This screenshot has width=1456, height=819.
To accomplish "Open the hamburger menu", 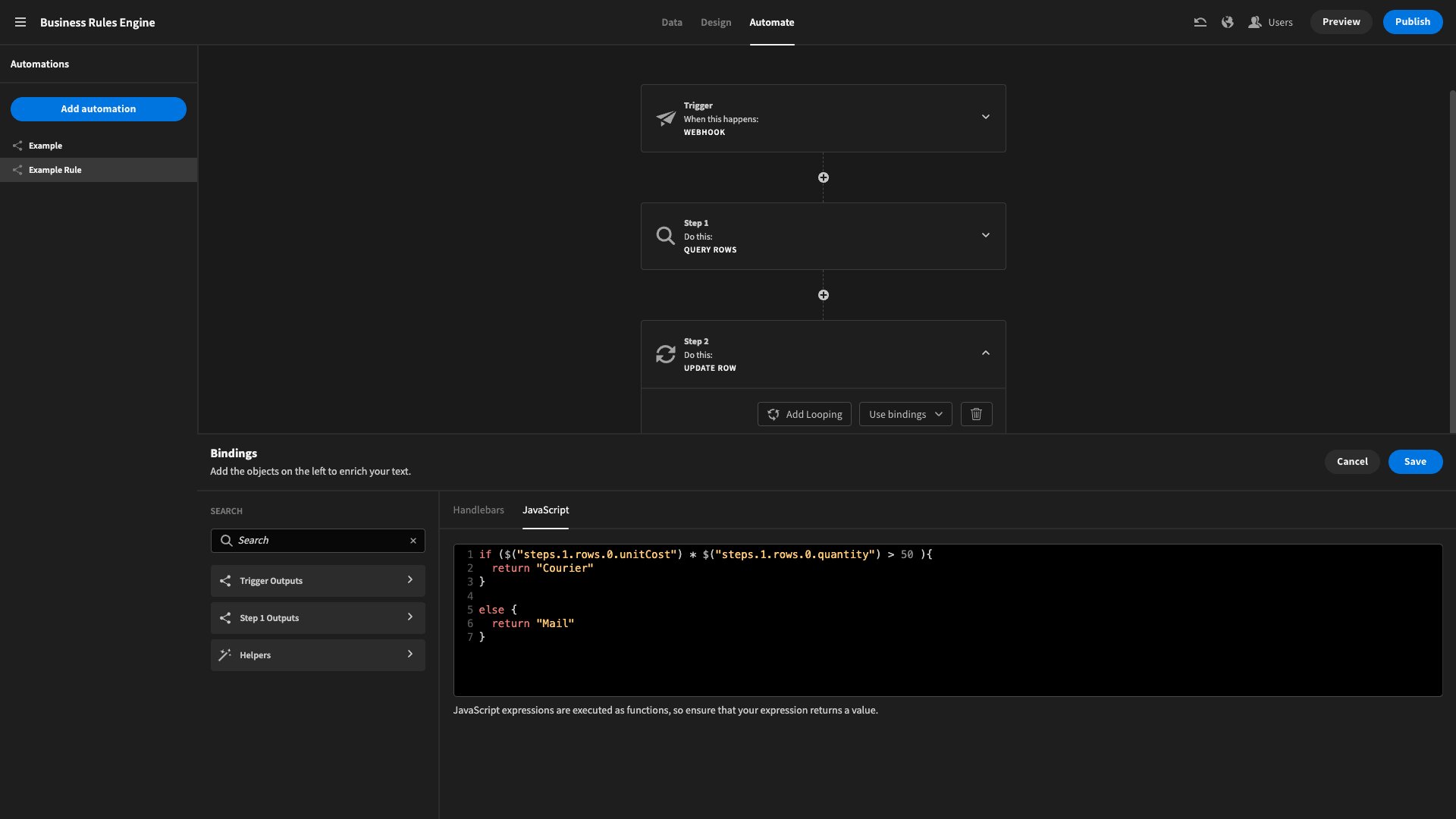I will pos(20,22).
